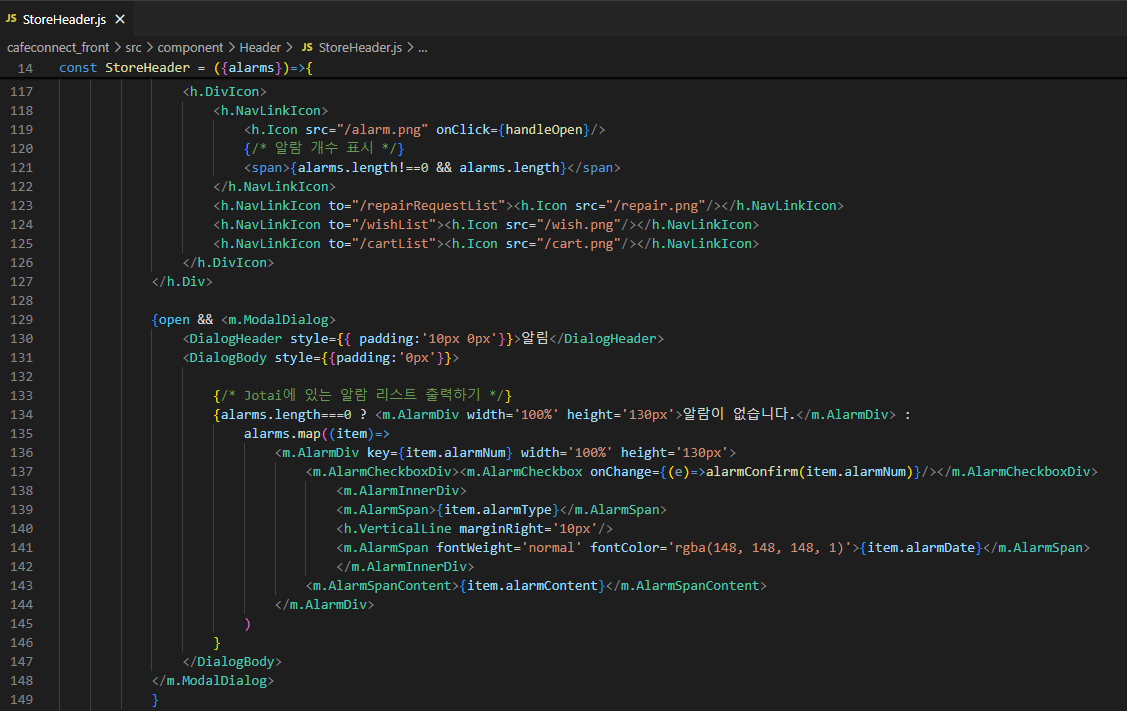Click the "/repair.png" string
1127x711 pixels.
[656, 206]
